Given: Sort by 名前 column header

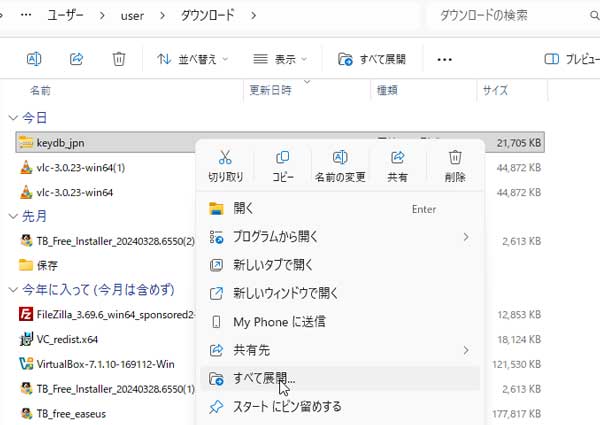Looking at the screenshot, I should [x=40, y=91].
